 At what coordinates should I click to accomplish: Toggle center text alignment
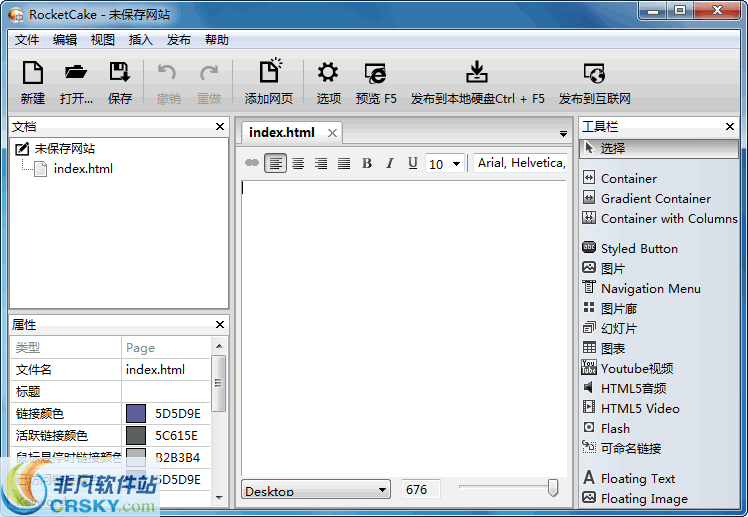(x=298, y=163)
